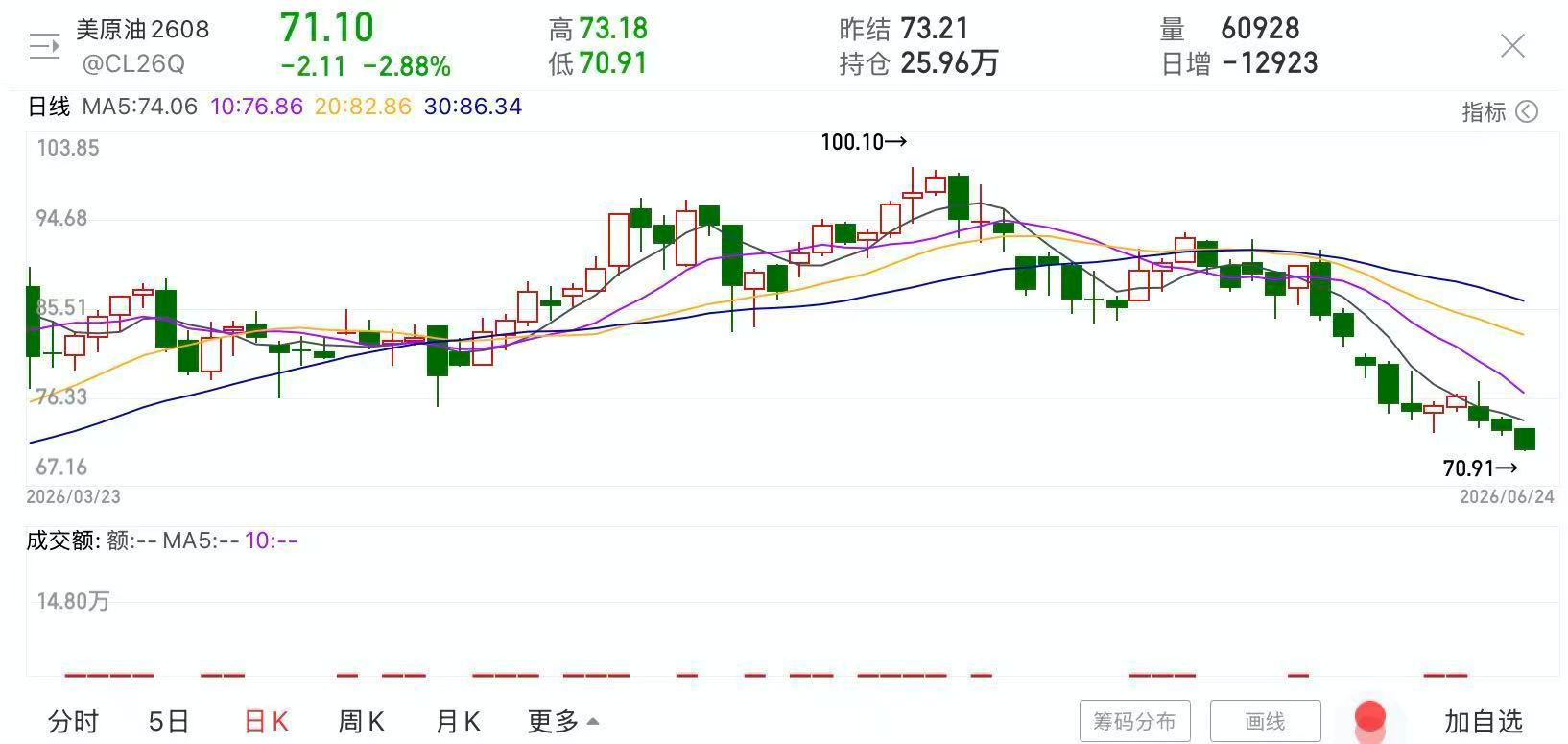Screen dimensions: 1568x744
Task: Click the end date 2026/06/24
Action: [1507, 496]
